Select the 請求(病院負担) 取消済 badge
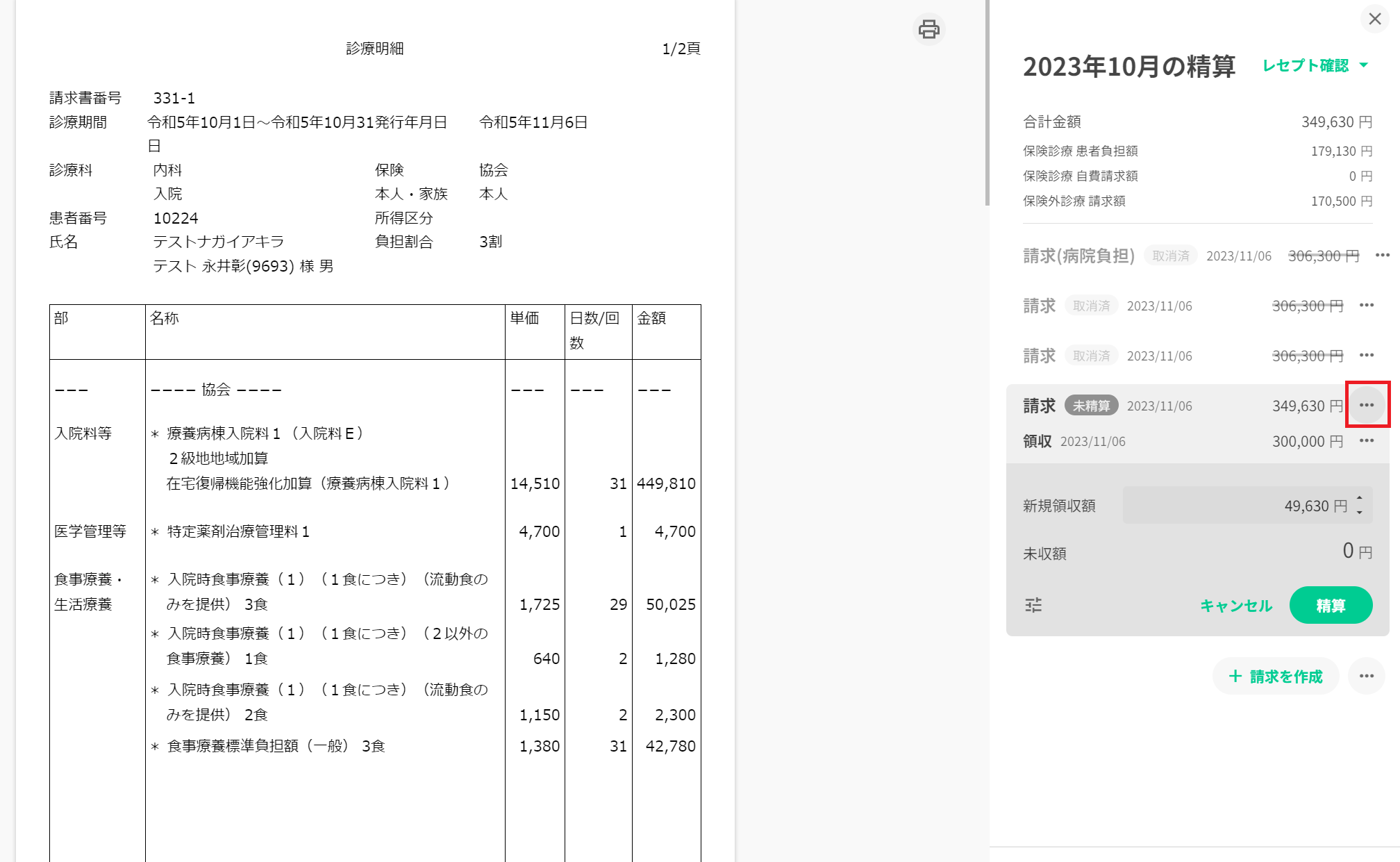Viewport: 1400px width, 862px height. pos(1170,256)
